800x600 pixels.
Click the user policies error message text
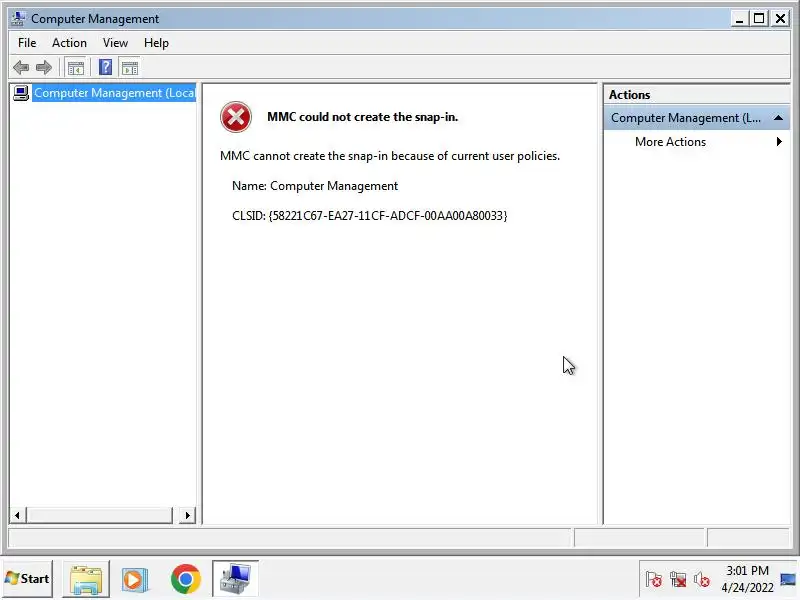390,156
